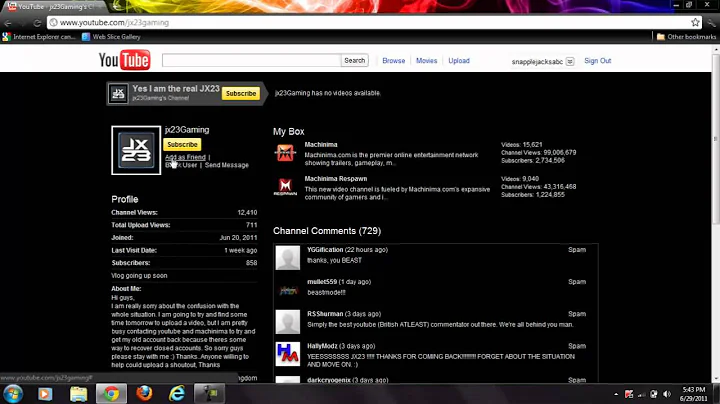The image size is (720, 404).
Task: Show hidden system tray icons
Action: [x=616, y=394]
